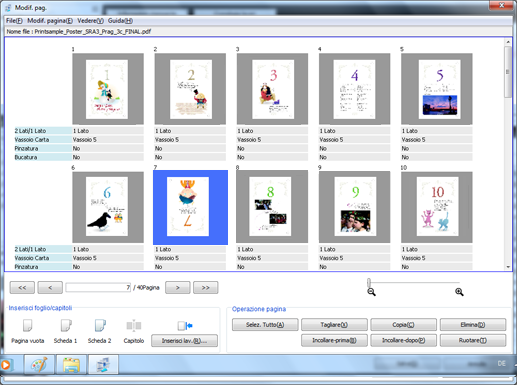The image size is (517, 385).
Task: Click the 2 Lati/1 Lato label in first row
Action: click(x=43, y=131)
